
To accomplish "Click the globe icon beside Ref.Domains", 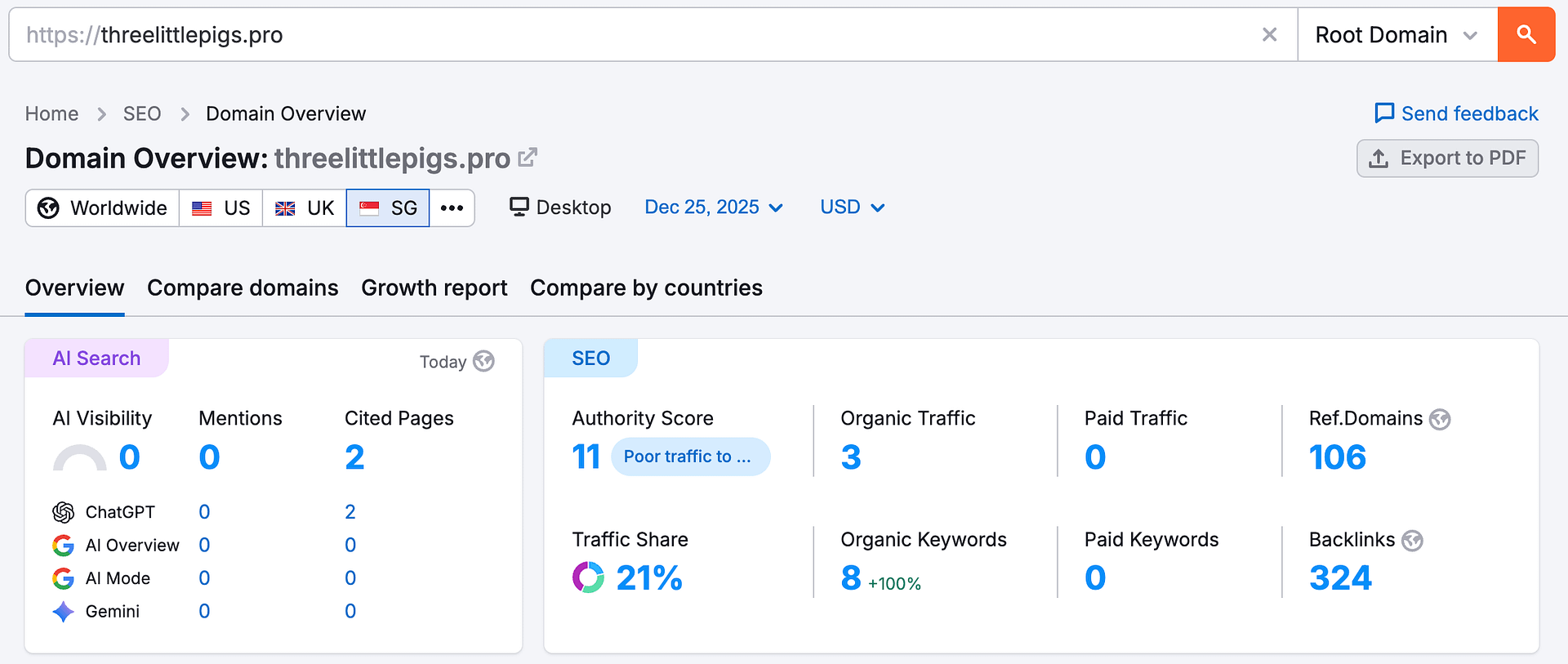I will click(1440, 419).
